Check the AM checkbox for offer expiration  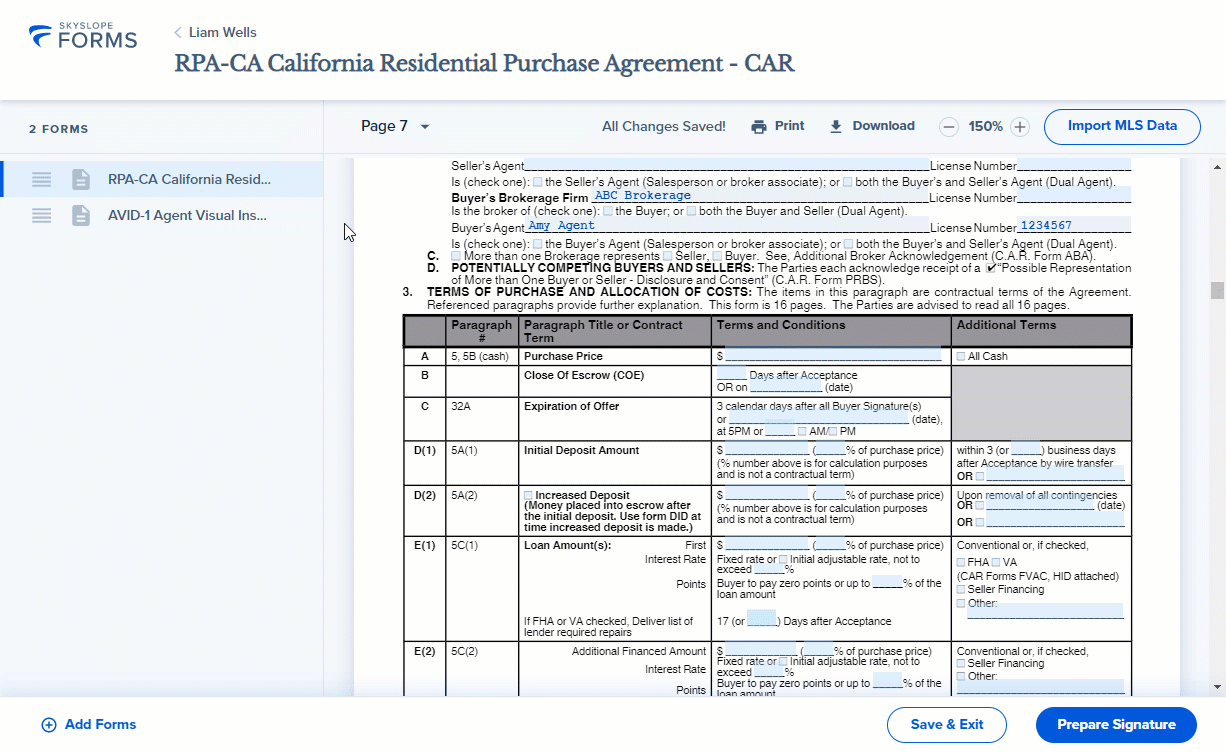(802, 431)
